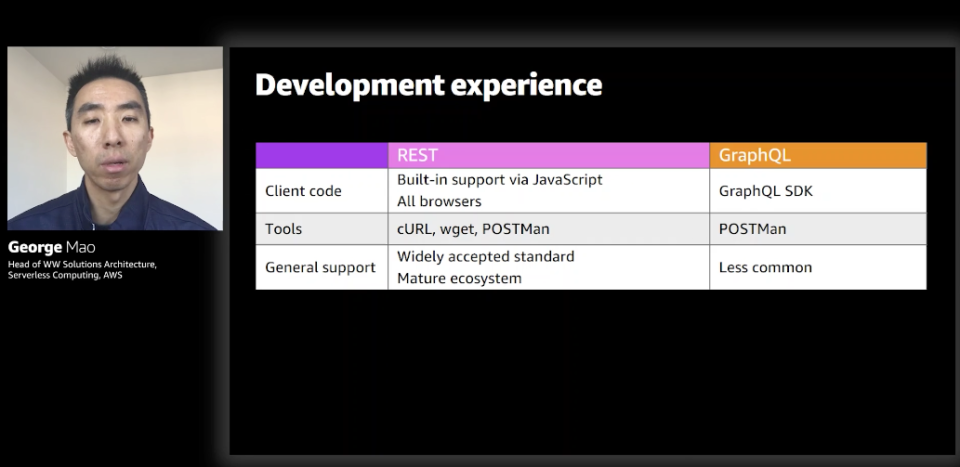
Task: Click the speaker name 'George Mao'
Action: (51, 247)
